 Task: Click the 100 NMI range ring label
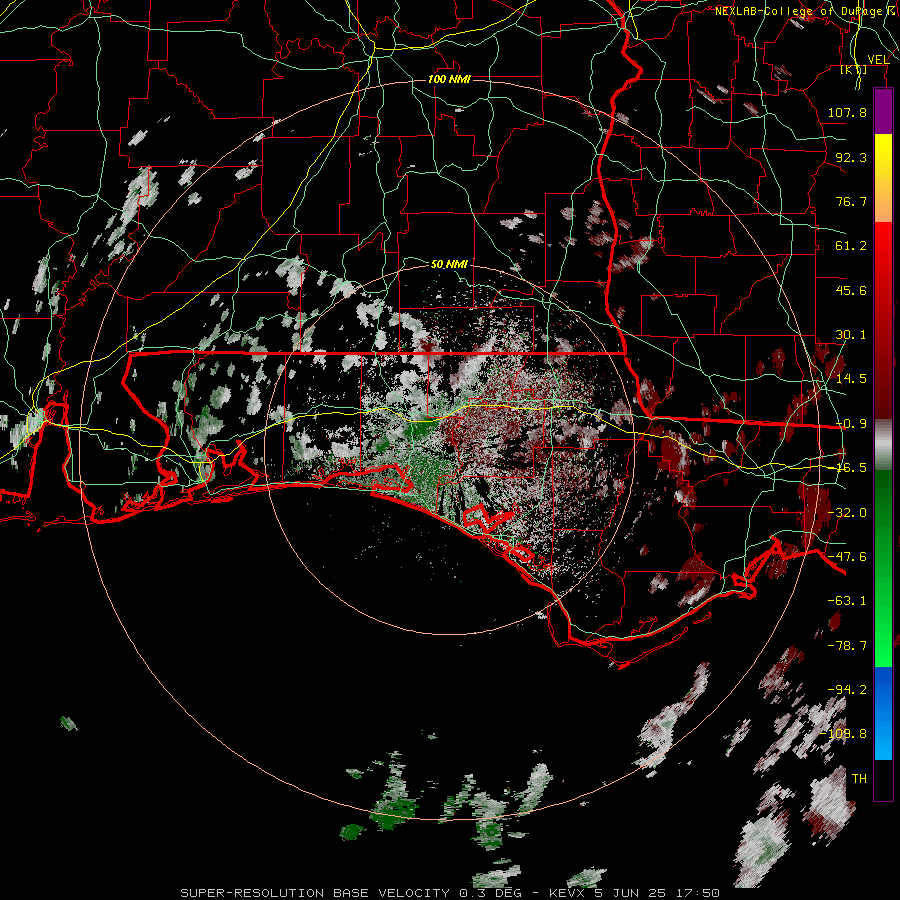point(449,79)
